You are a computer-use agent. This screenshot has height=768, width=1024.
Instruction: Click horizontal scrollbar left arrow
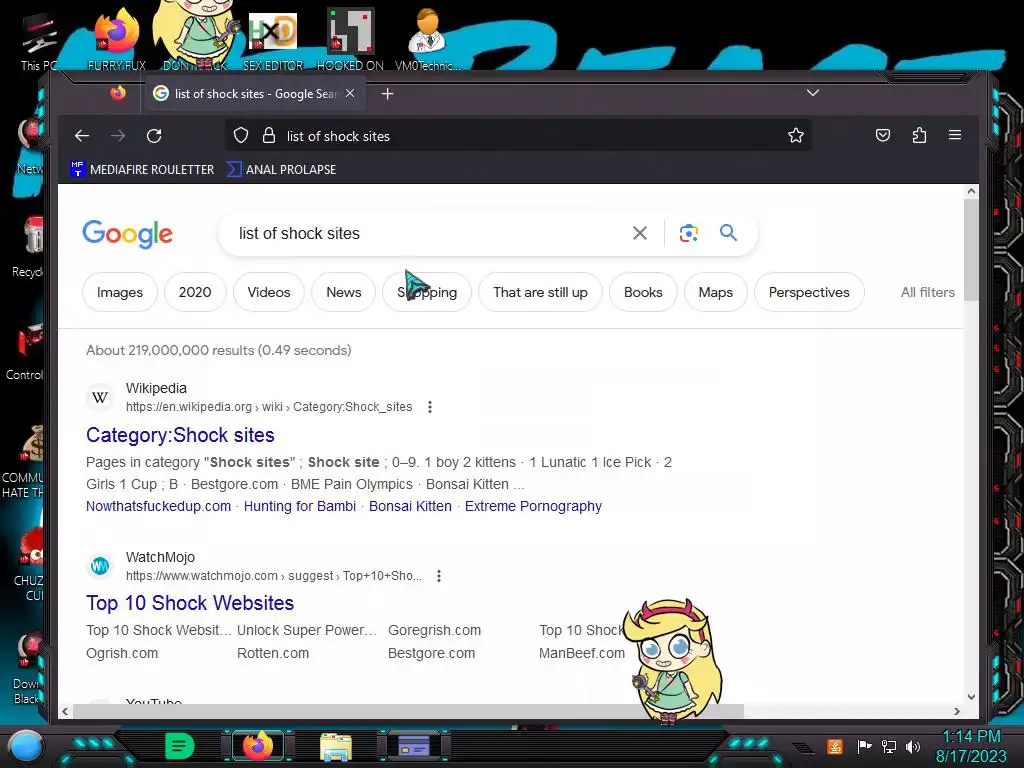pyautogui.click(x=65, y=711)
